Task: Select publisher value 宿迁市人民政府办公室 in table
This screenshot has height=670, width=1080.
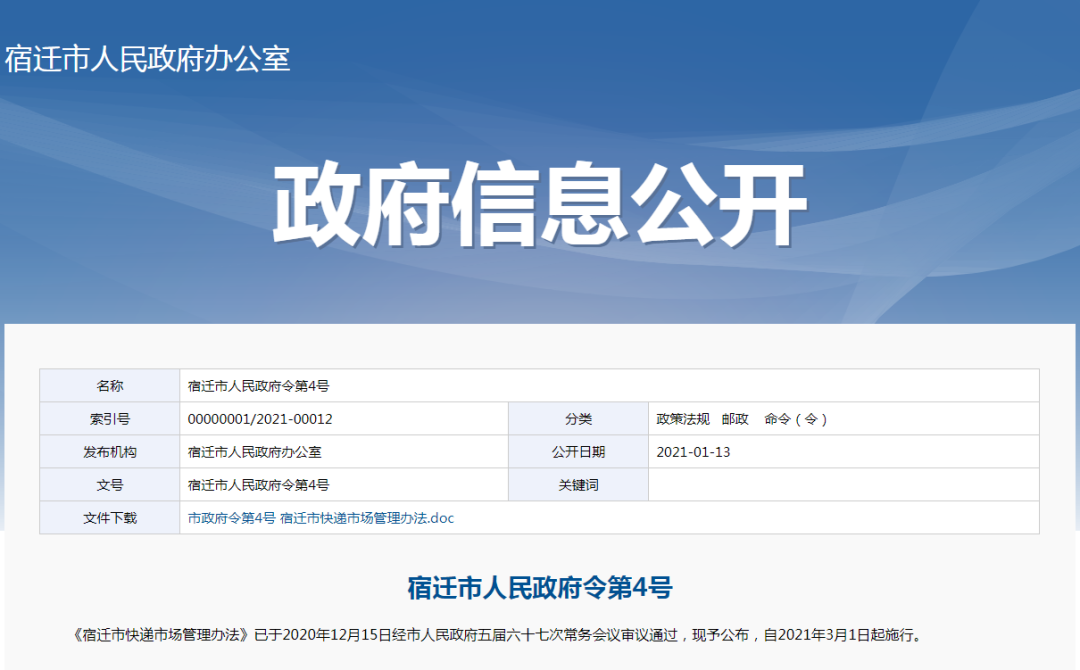Action: pyautogui.click(x=254, y=452)
